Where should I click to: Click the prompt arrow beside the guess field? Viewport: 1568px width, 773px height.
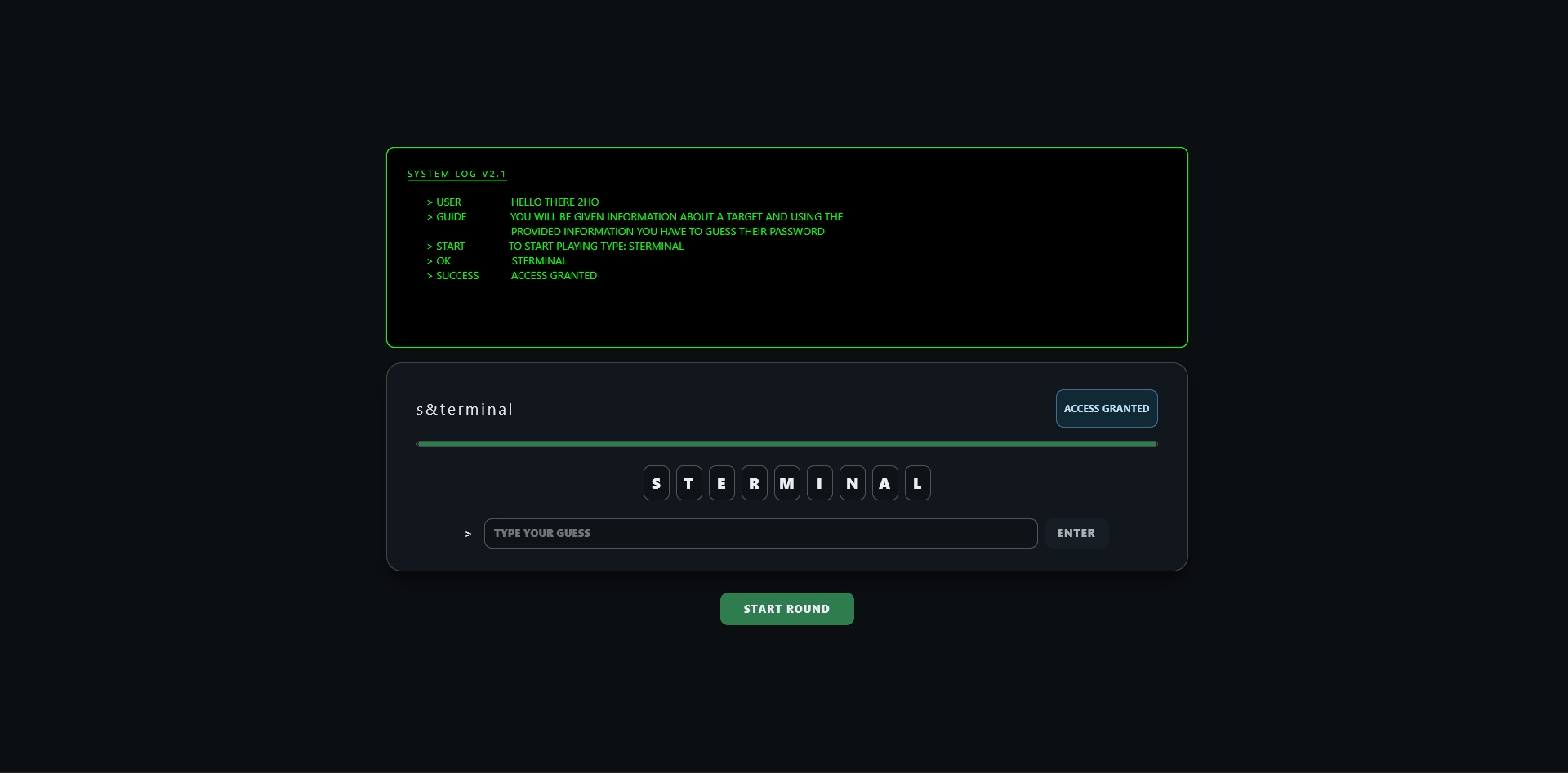(468, 534)
